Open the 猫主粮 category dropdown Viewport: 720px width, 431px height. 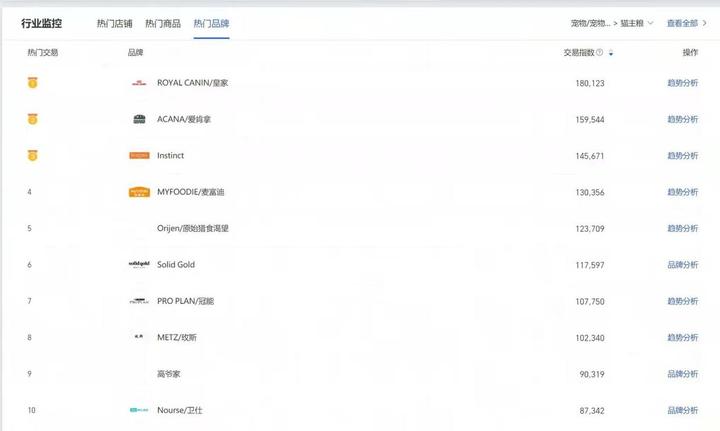point(636,23)
